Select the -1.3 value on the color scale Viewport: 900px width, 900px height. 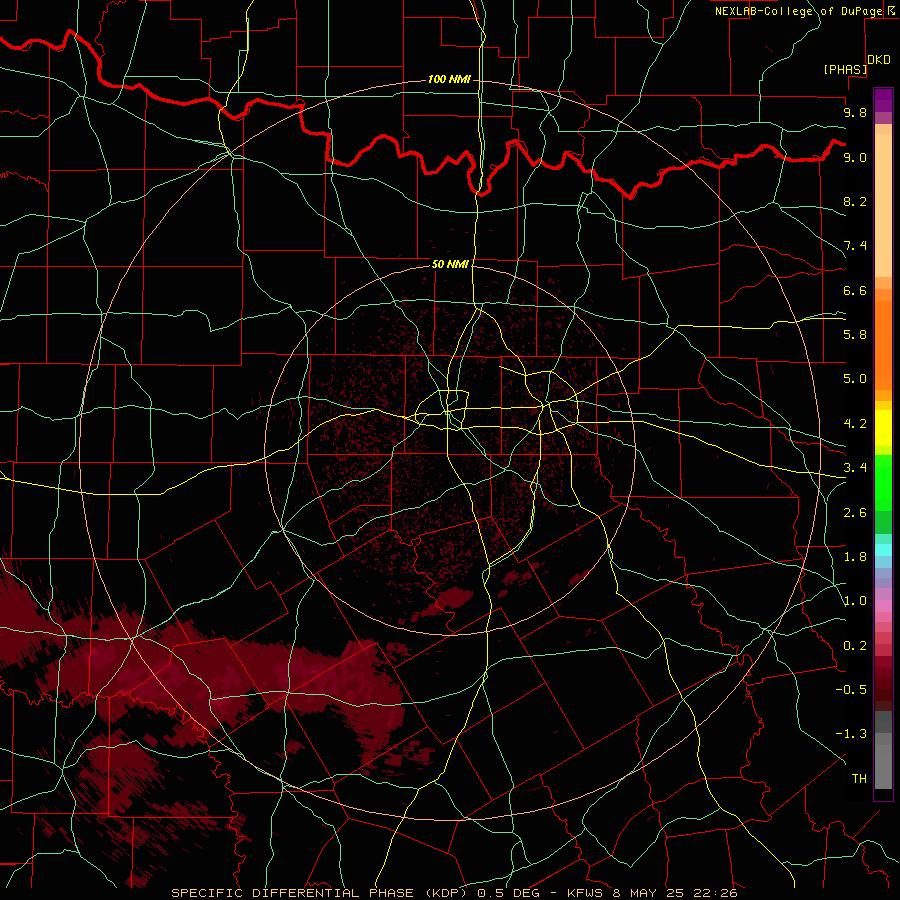click(x=851, y=734)
